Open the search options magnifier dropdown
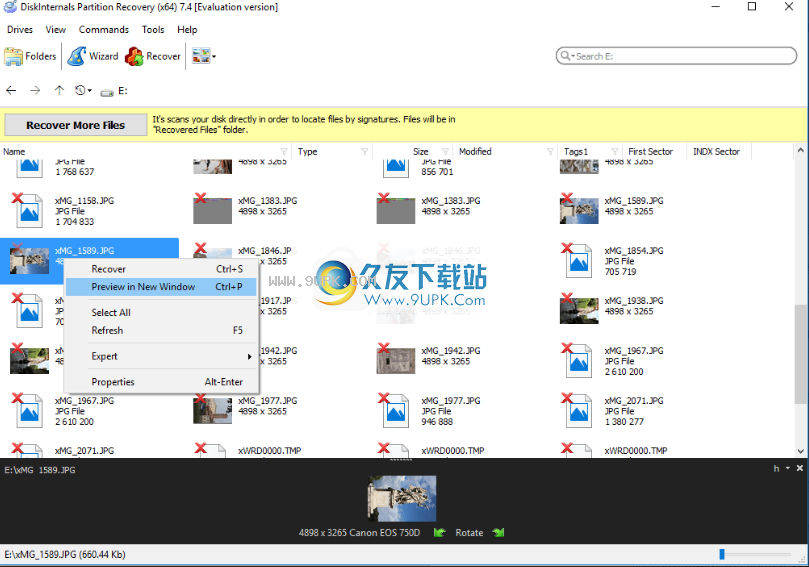 [568, 56]
